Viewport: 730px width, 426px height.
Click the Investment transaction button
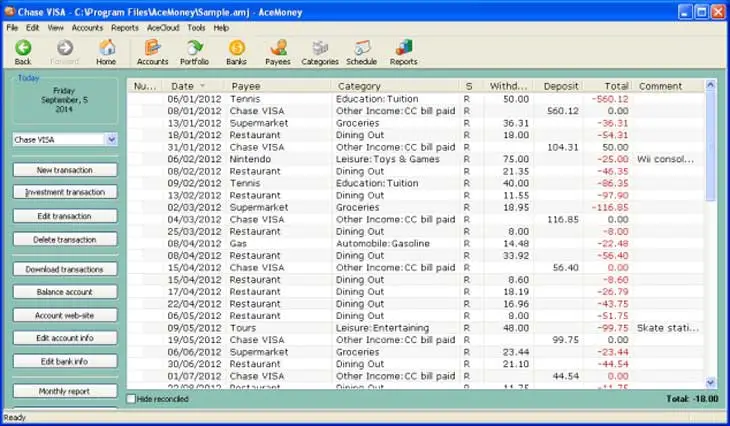(65, 192)
